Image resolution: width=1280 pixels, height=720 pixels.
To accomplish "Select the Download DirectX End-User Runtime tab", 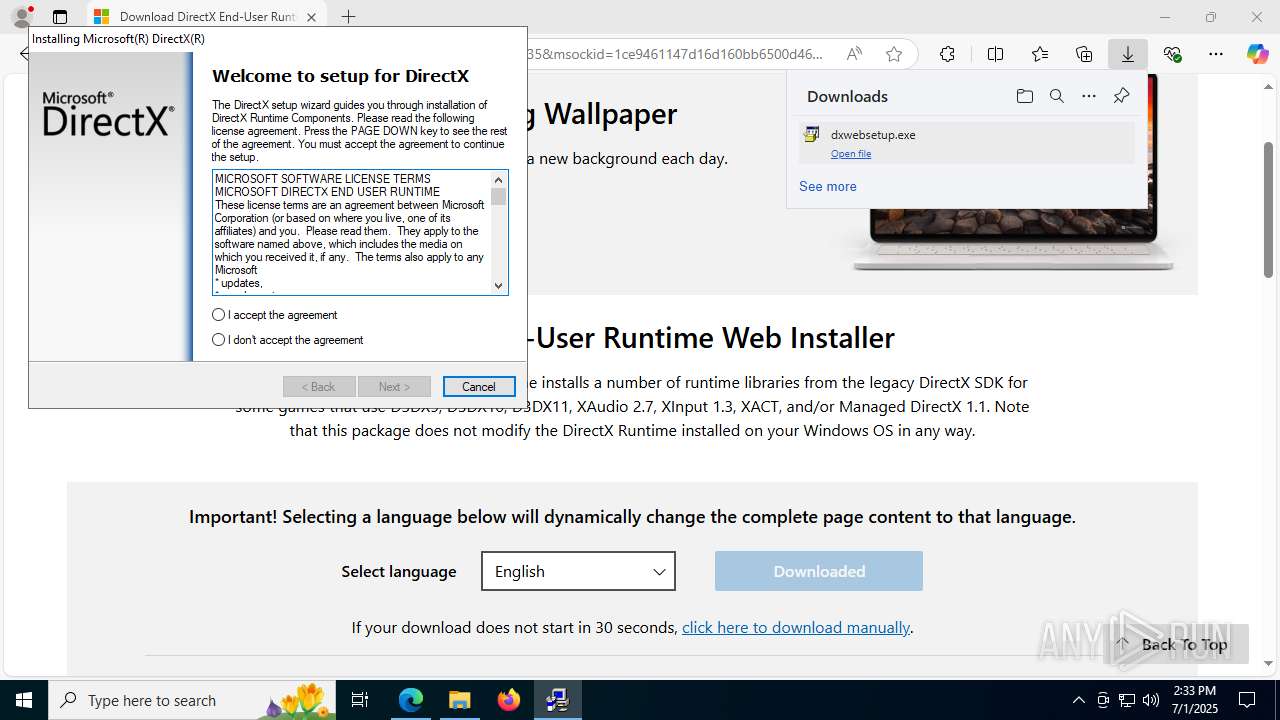I will pyautogui.click(x=207, y=17).
